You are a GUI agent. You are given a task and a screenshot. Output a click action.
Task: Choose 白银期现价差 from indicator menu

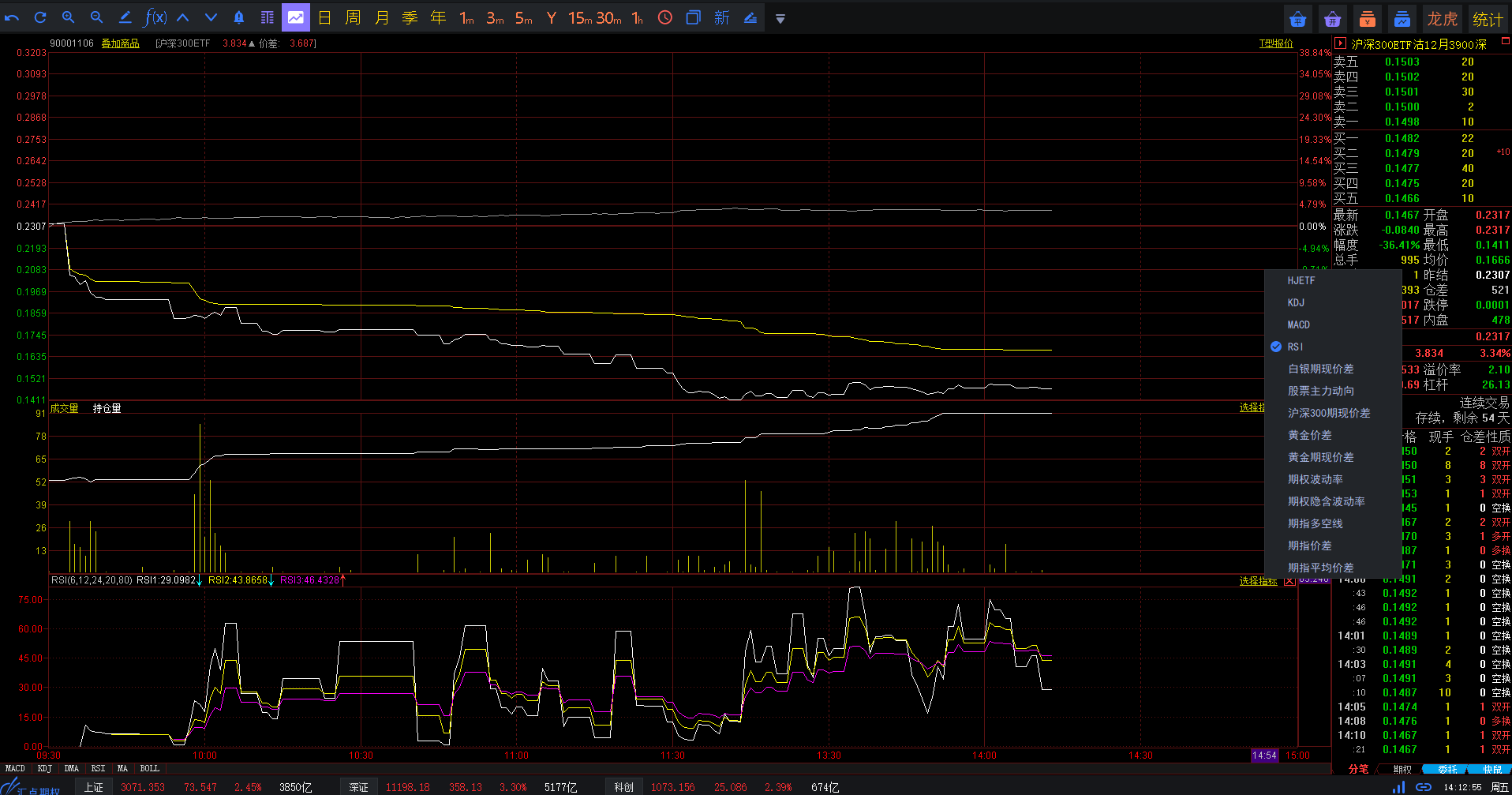[1332, 369]
